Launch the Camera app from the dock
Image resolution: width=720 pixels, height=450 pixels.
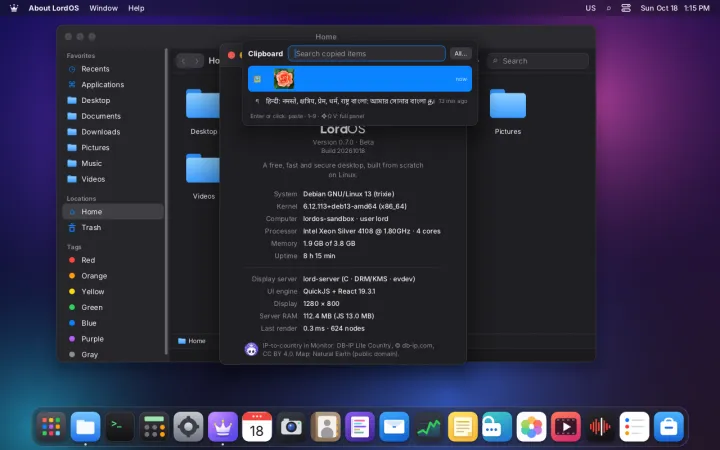click(x=291, y=427)
